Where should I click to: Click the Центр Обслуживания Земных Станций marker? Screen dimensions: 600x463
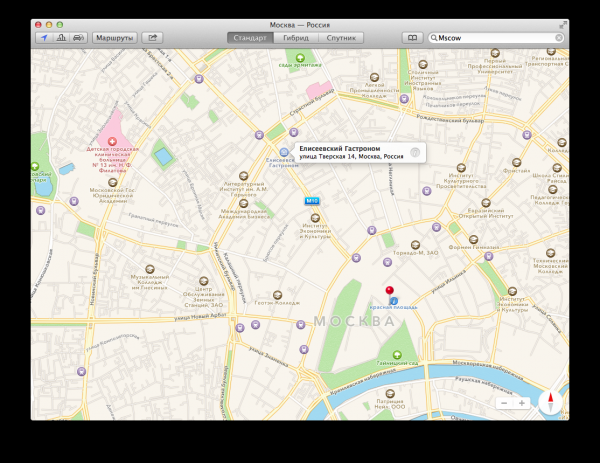[204, 281]
